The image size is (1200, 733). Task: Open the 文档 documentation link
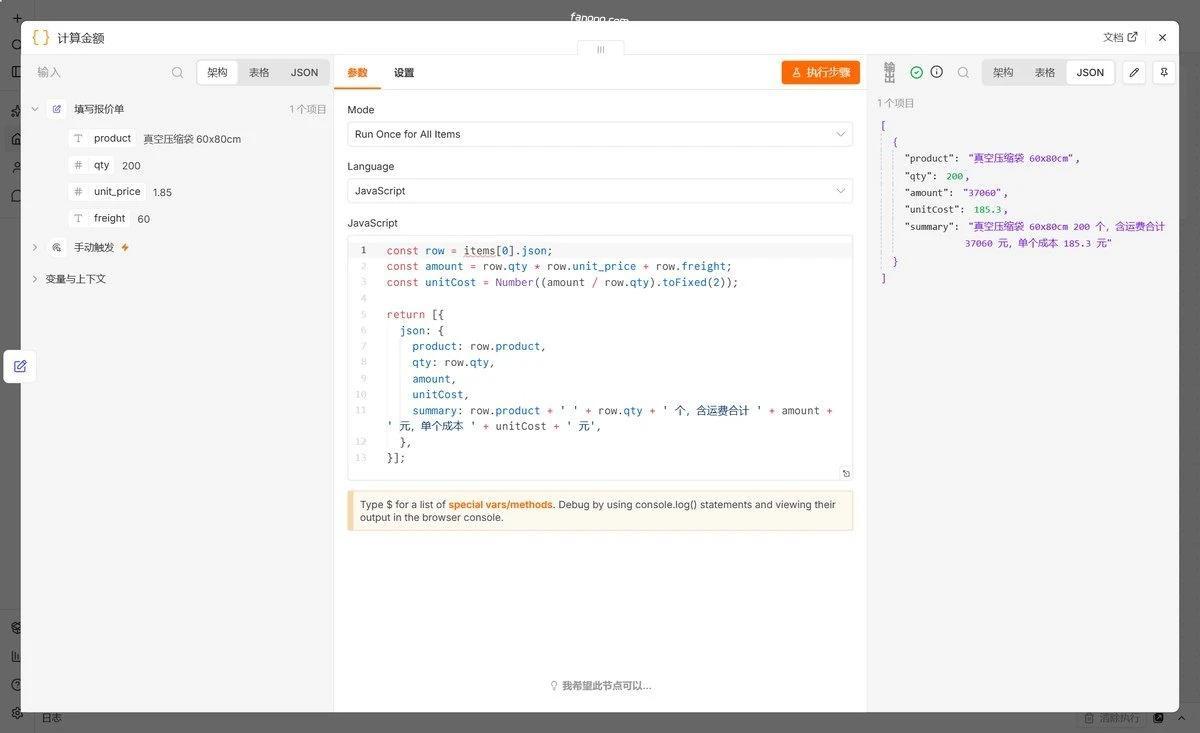[1120, 37]
